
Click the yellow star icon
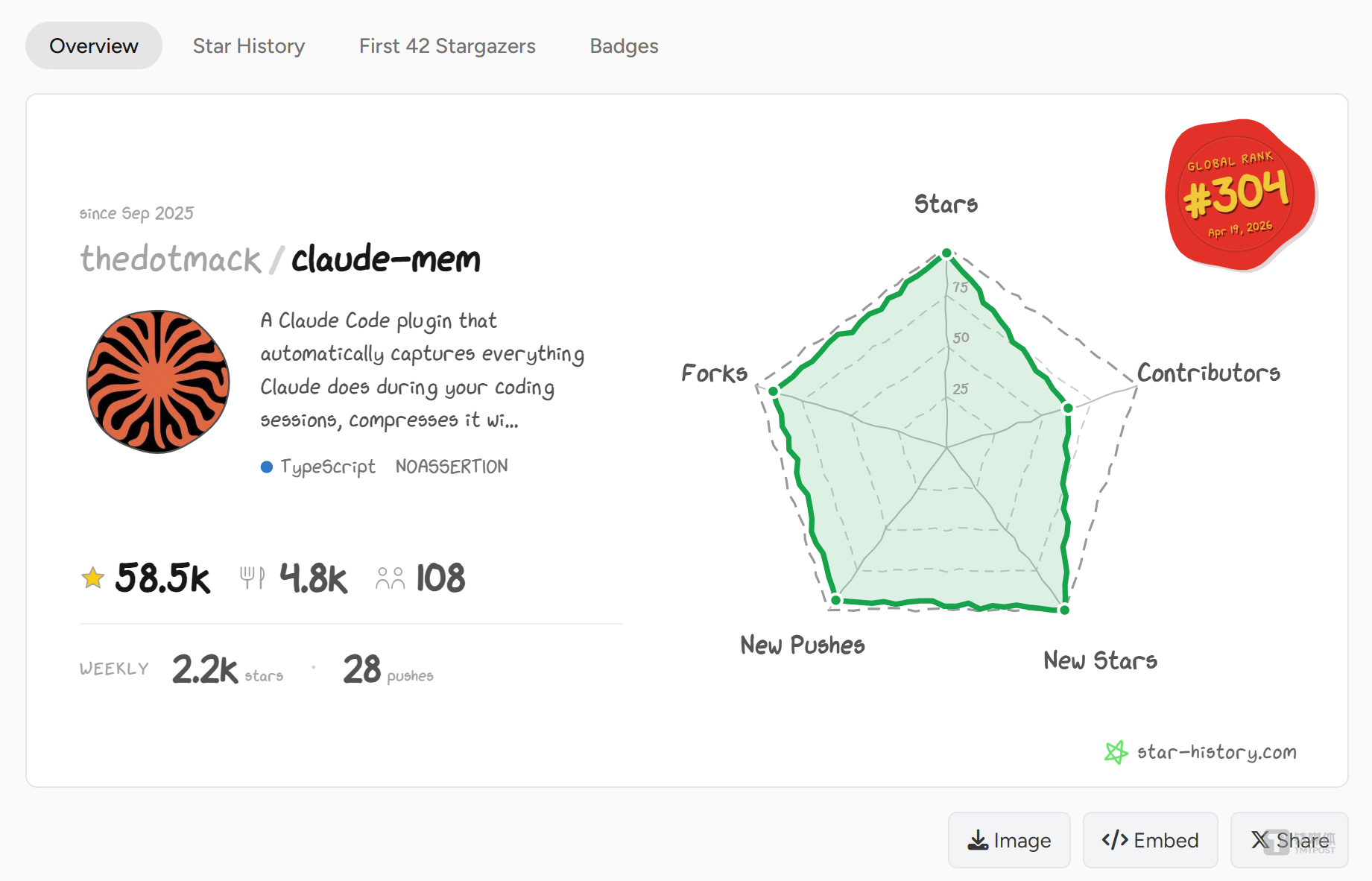(x=93, y=578)
